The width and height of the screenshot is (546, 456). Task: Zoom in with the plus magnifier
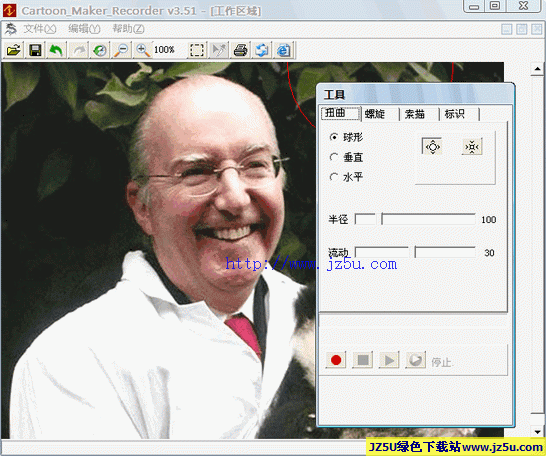(x=143, y=50)
